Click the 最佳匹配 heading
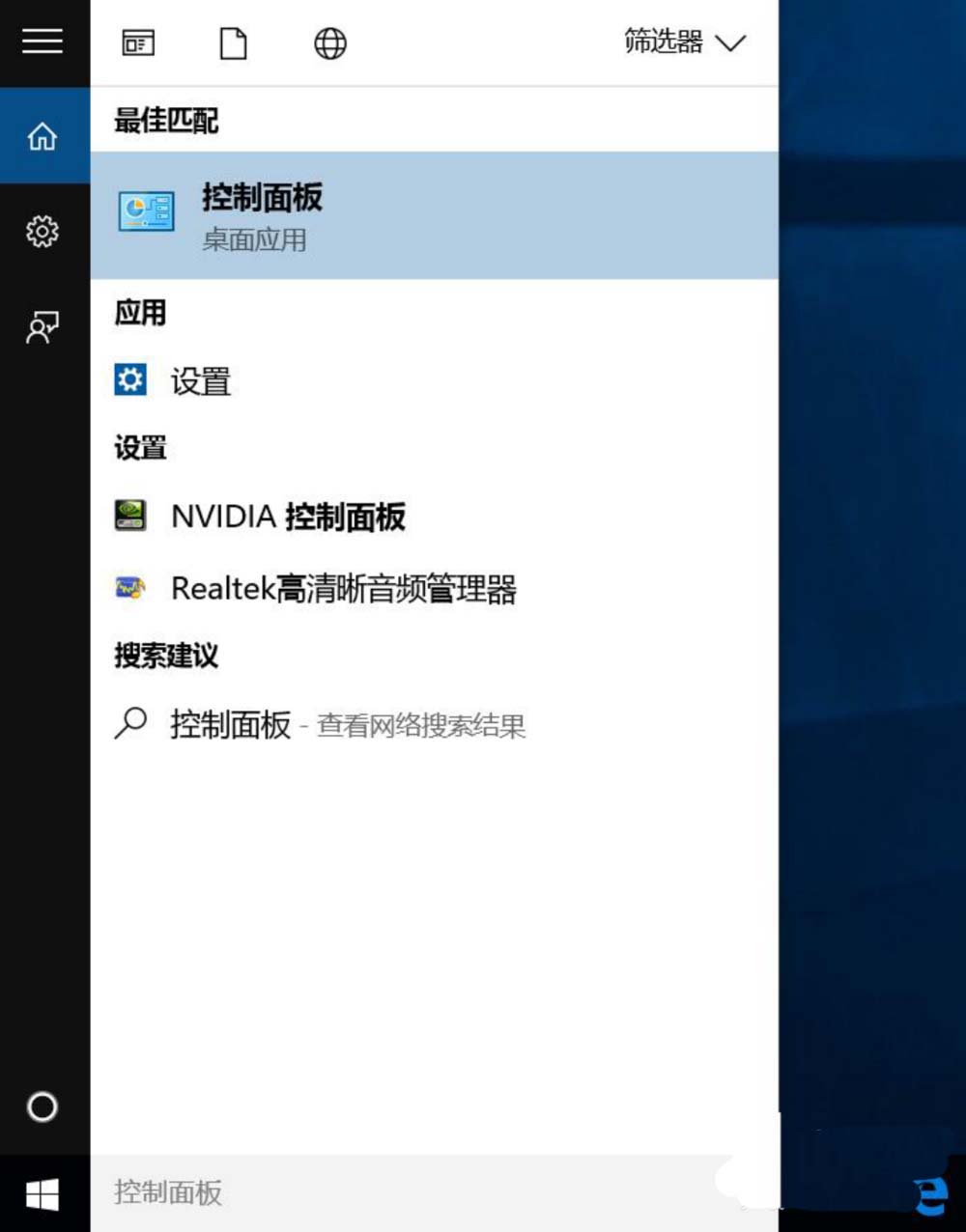 tap(166, 121)
